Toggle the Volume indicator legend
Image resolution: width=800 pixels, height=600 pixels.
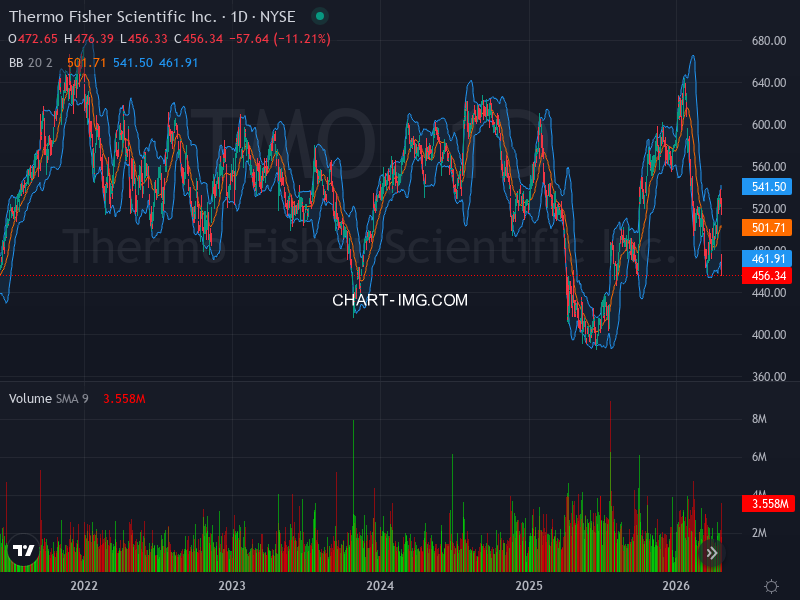[x=29, y=398]
